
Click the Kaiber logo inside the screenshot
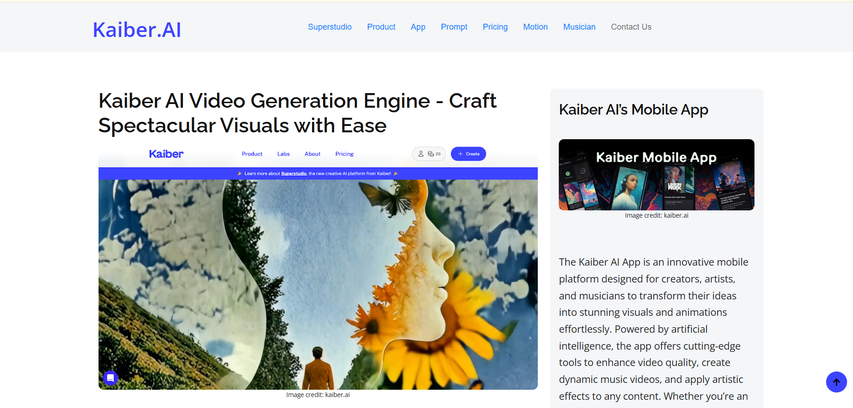tap(166, 154)
